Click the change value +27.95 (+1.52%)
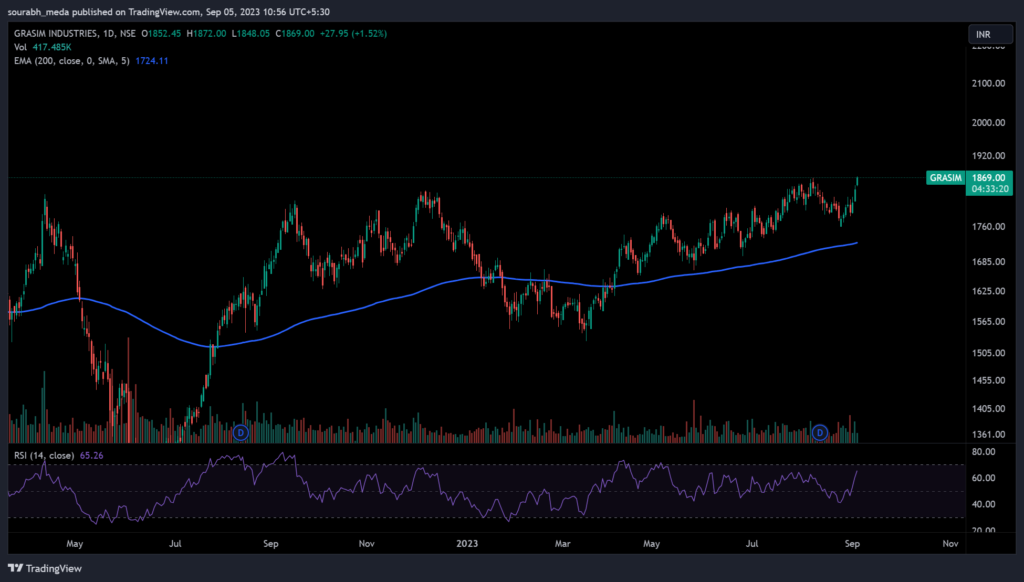This screenshot has width=1024, height=582. [x=353, y=33]
